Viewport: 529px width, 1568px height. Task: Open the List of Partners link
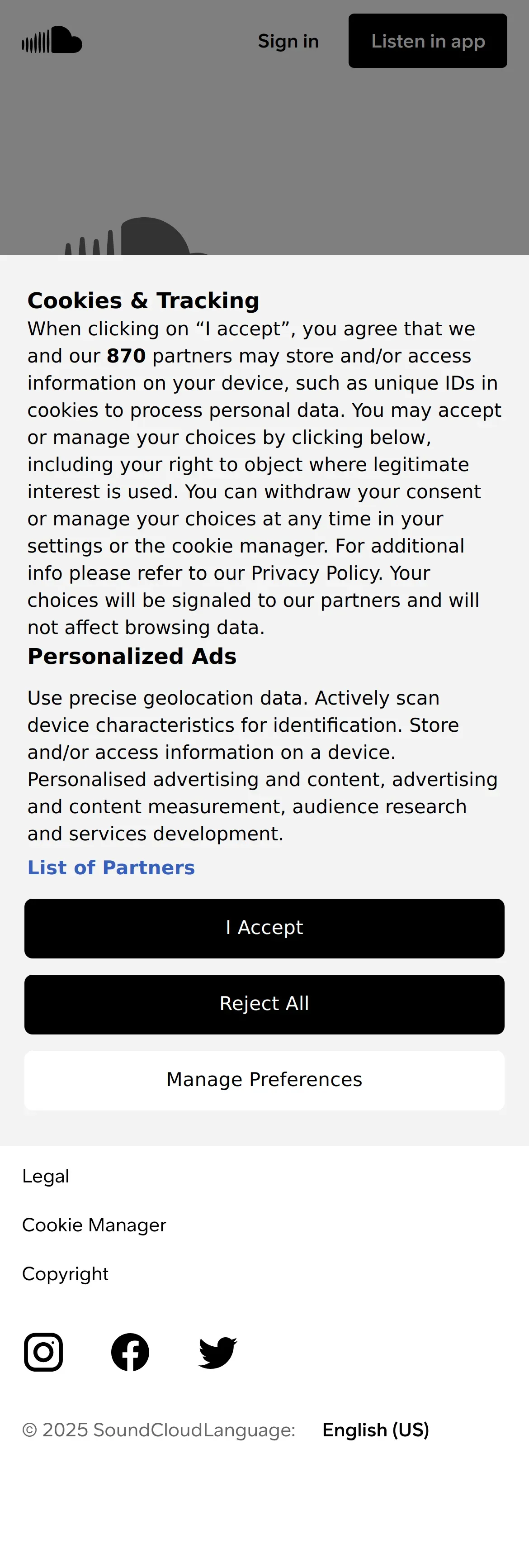111,867
